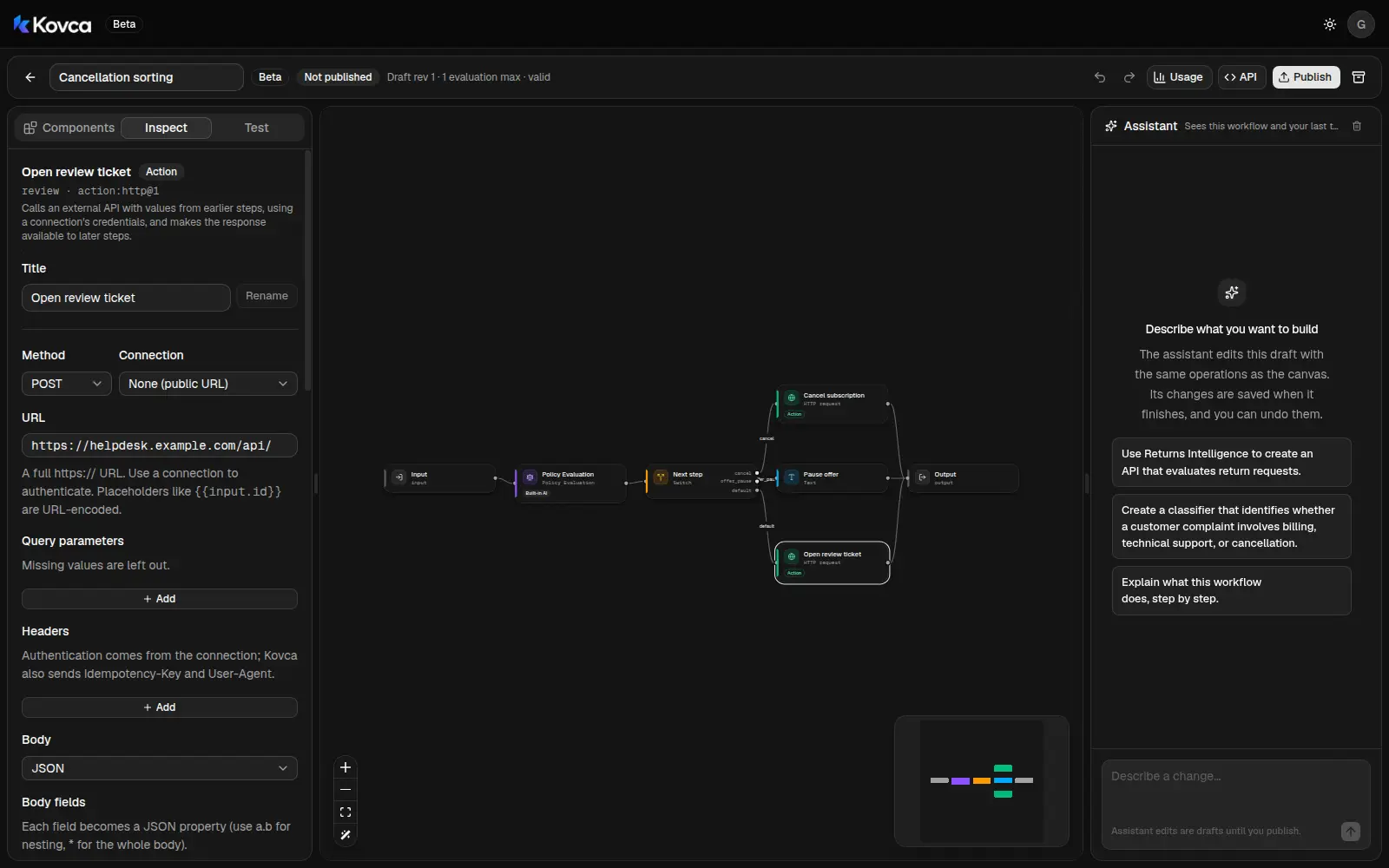Switch to the Inspect tab

pyautogui.click(x=166, y=128)
